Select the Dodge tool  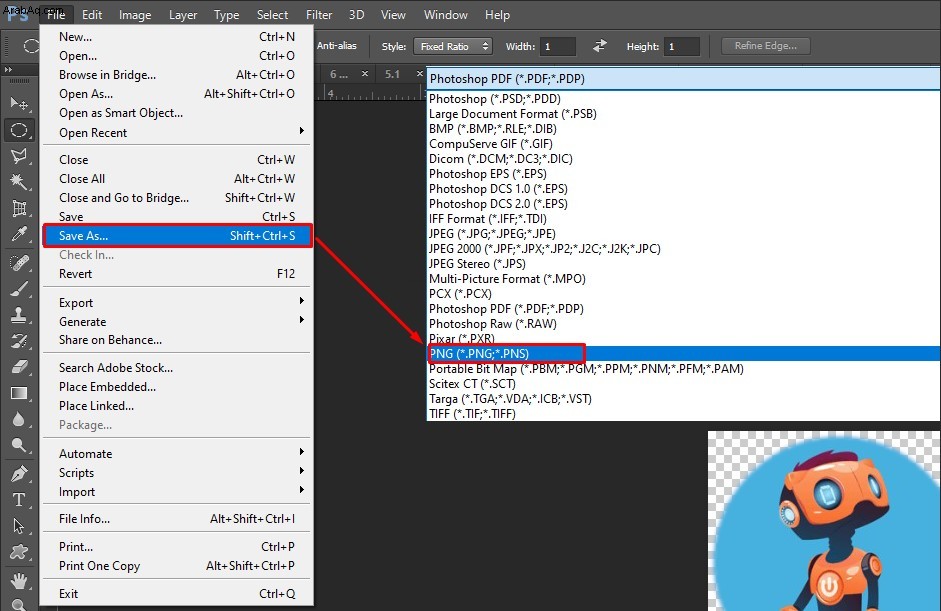[x=19, y=445]
